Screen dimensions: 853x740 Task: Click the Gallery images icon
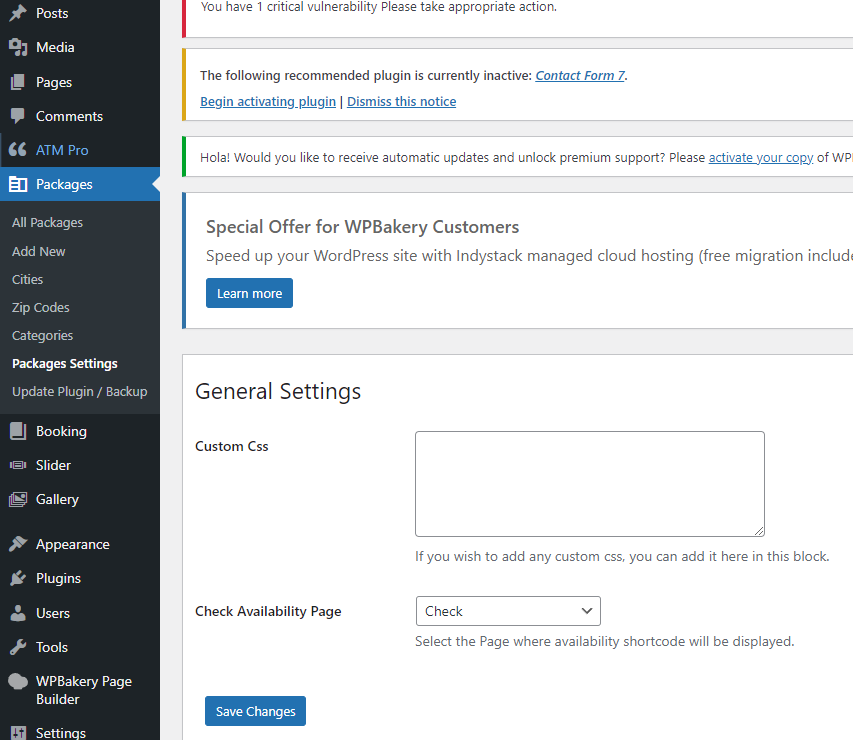point(18,499)
